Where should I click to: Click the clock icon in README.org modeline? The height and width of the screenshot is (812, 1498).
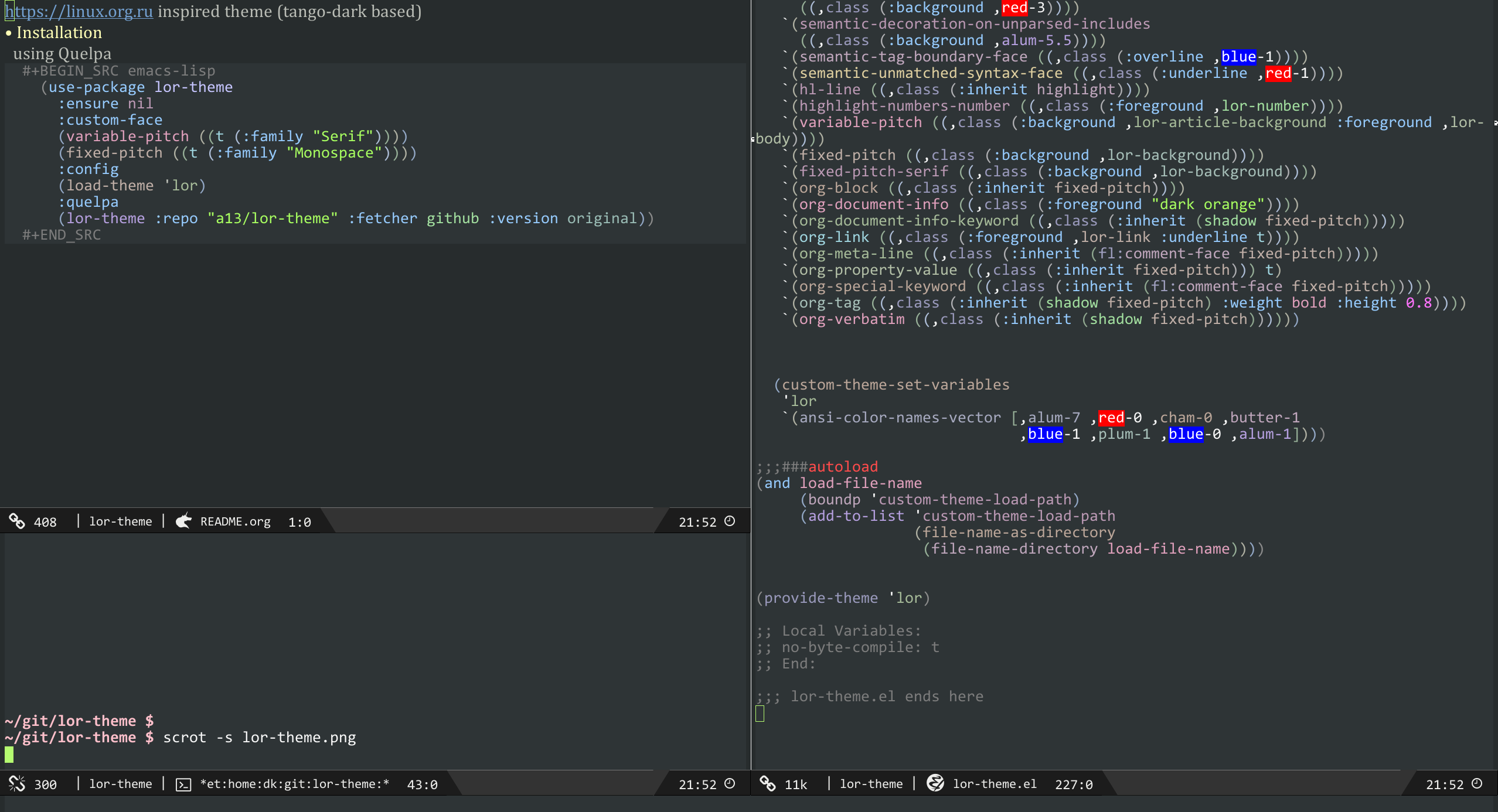[730, 521]
